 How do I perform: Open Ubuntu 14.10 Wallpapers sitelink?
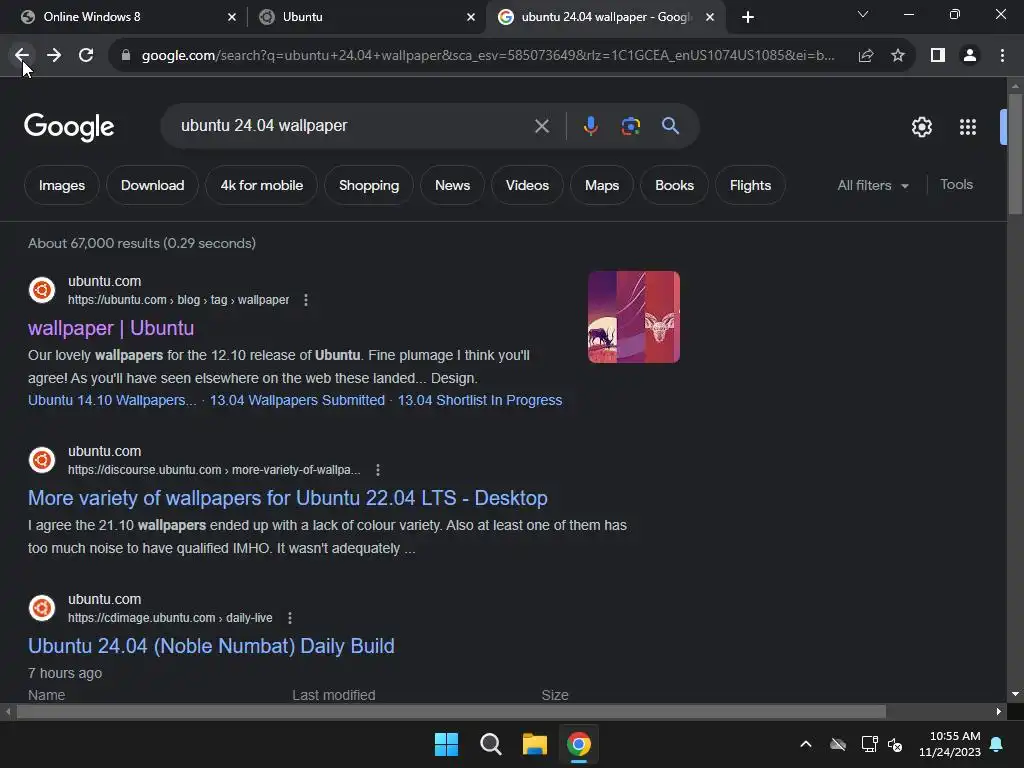(112, 400)
